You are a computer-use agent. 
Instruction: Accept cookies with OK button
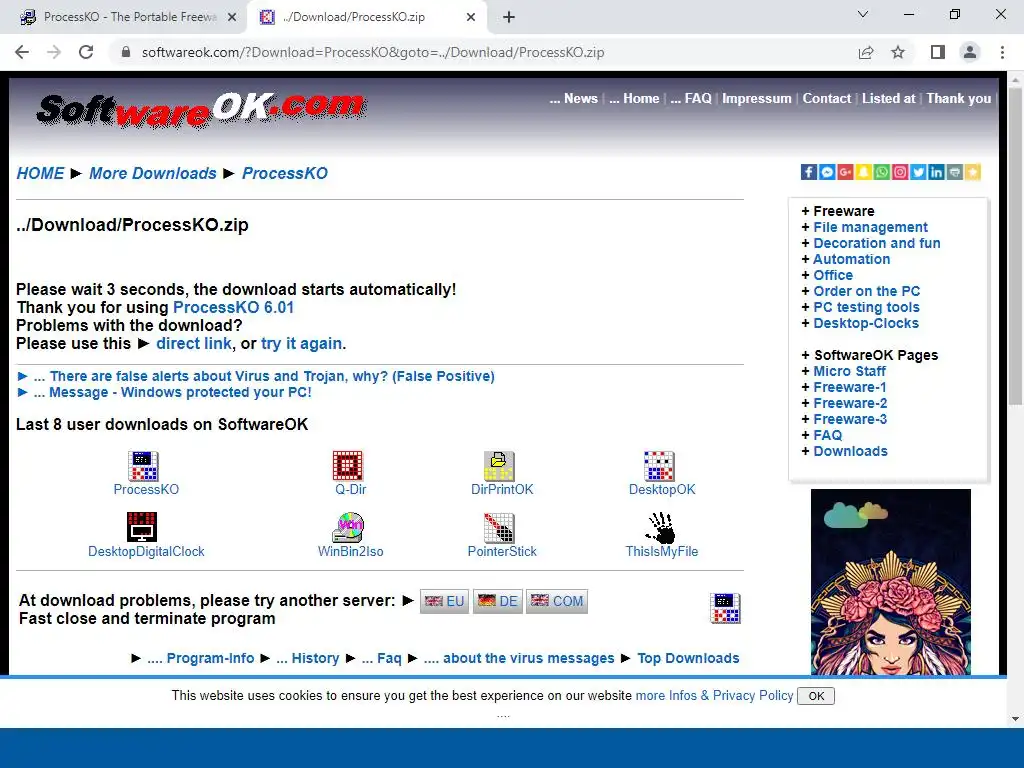816,696
